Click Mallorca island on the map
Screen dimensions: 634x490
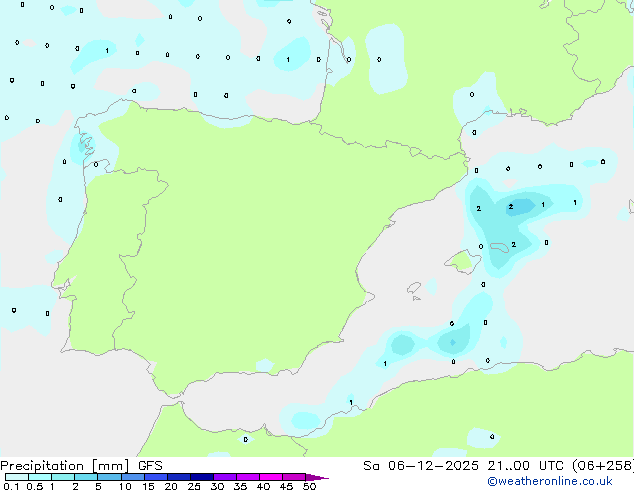tap(462, 262)
